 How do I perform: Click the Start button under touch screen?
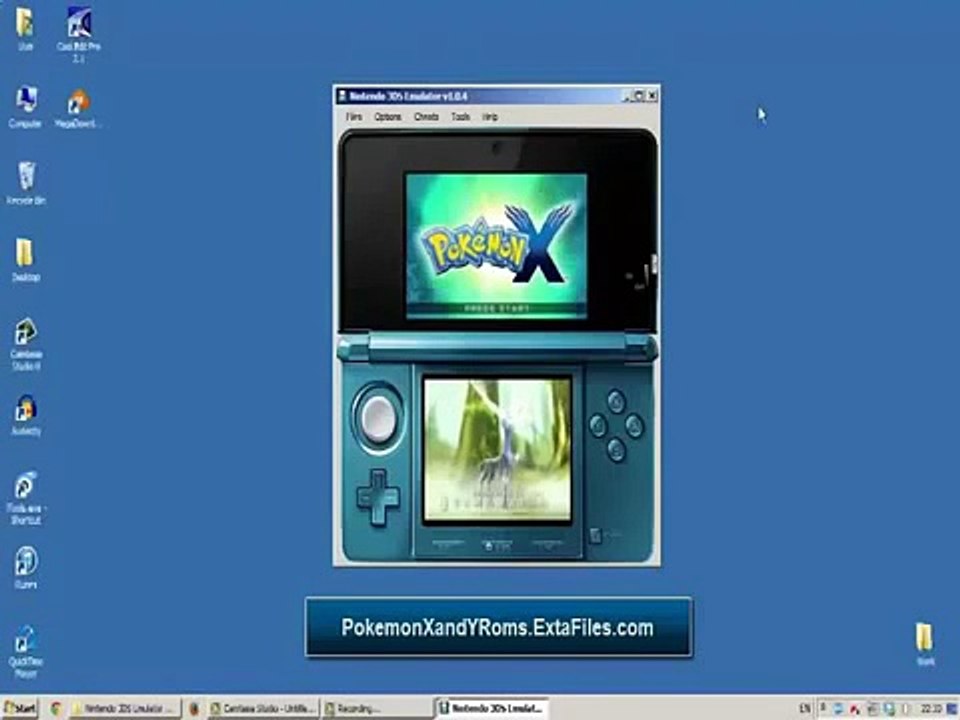[x=546, y=544]
